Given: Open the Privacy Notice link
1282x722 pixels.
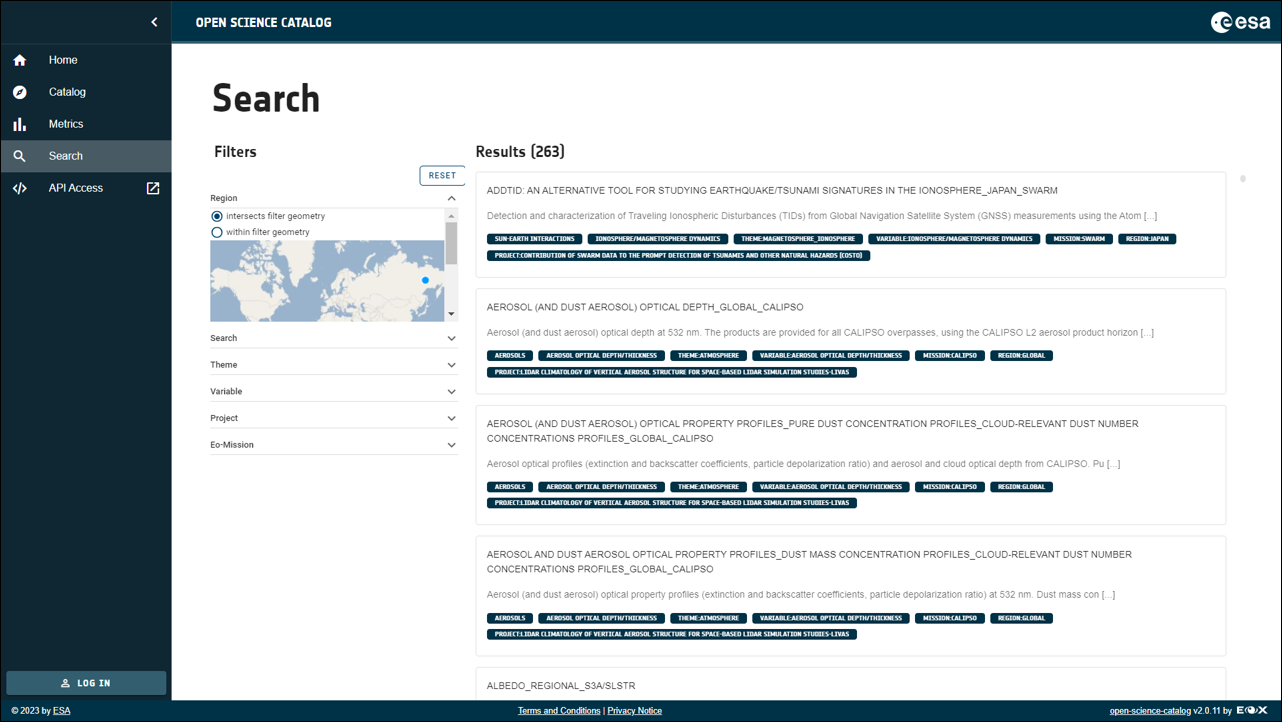Looking at the screenshot, I should [x=634, y=710].
